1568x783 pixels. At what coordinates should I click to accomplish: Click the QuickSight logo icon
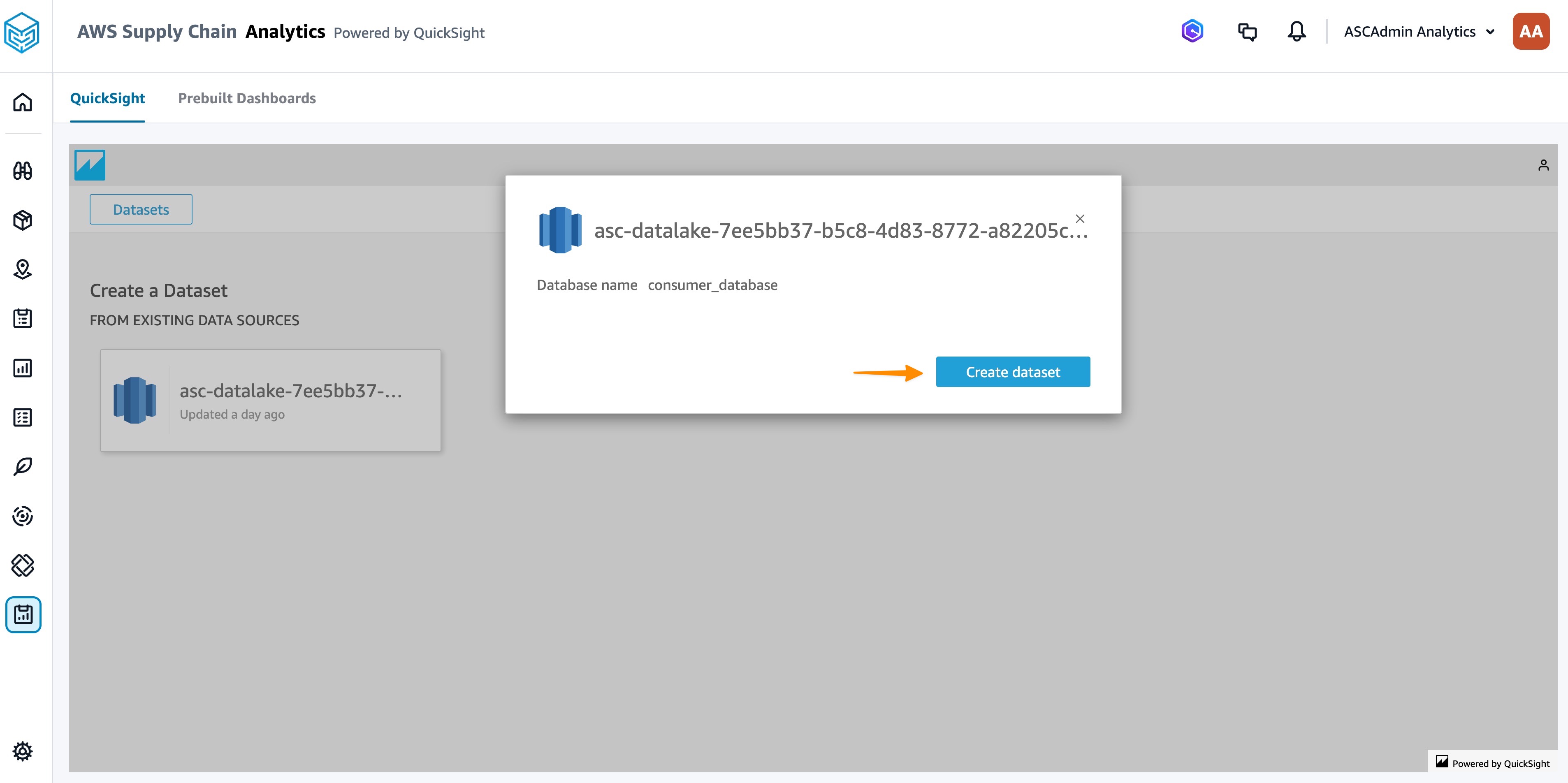coord(90,165)
